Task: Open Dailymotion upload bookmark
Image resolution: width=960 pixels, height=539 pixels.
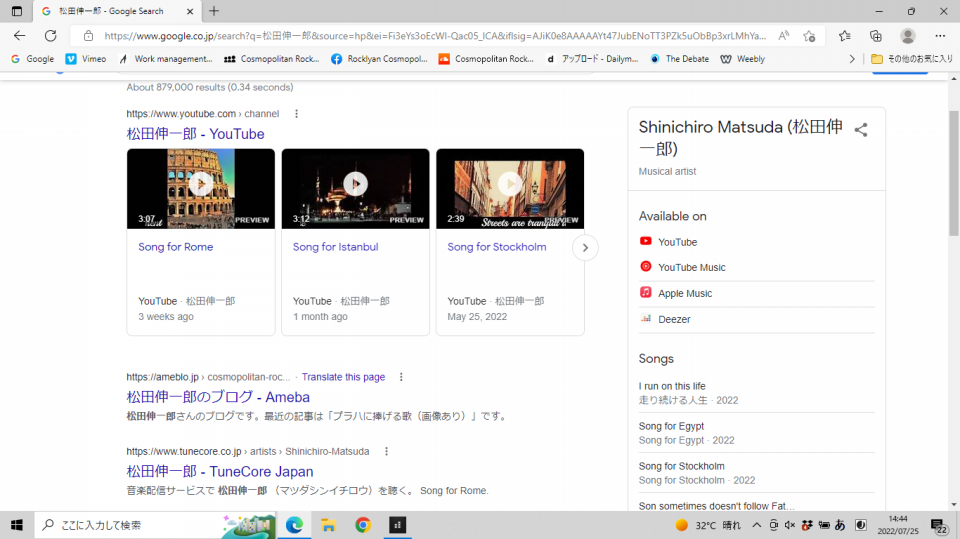Action: pyautogui.click(x=593, y=59)
